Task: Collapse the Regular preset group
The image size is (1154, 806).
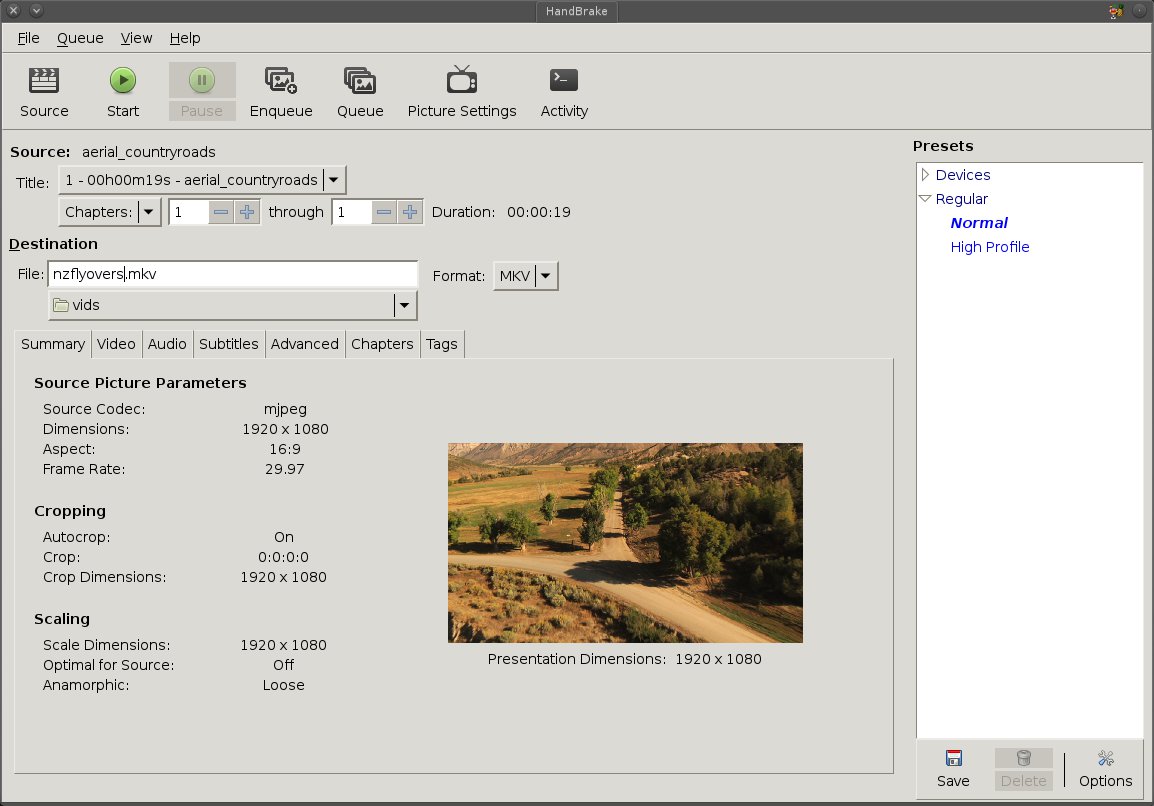Action: [x=926, y=199]
